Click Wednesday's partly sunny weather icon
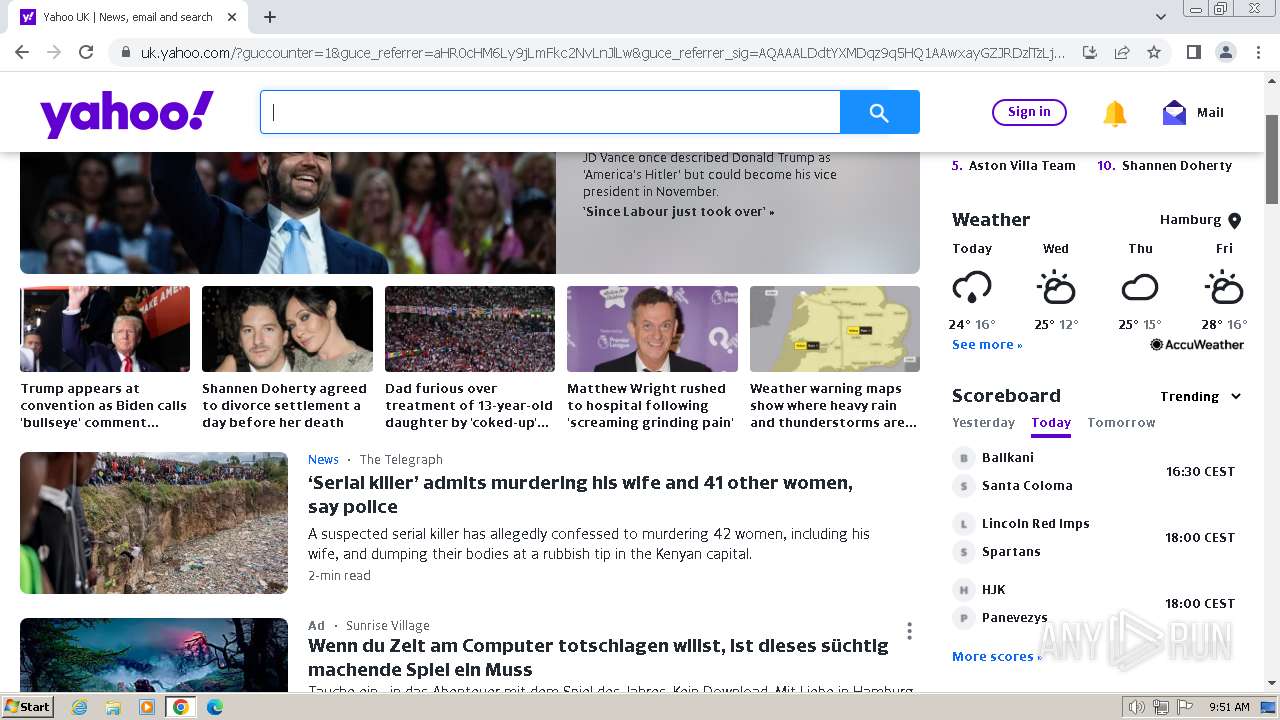The height and width of the screenshot is (720, 1280). (x=1055, y=288)
